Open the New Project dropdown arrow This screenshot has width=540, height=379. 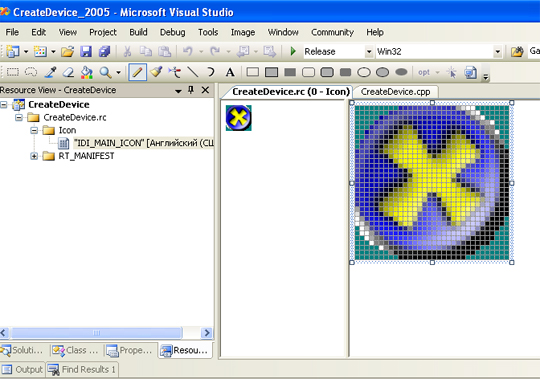[26, 52]
